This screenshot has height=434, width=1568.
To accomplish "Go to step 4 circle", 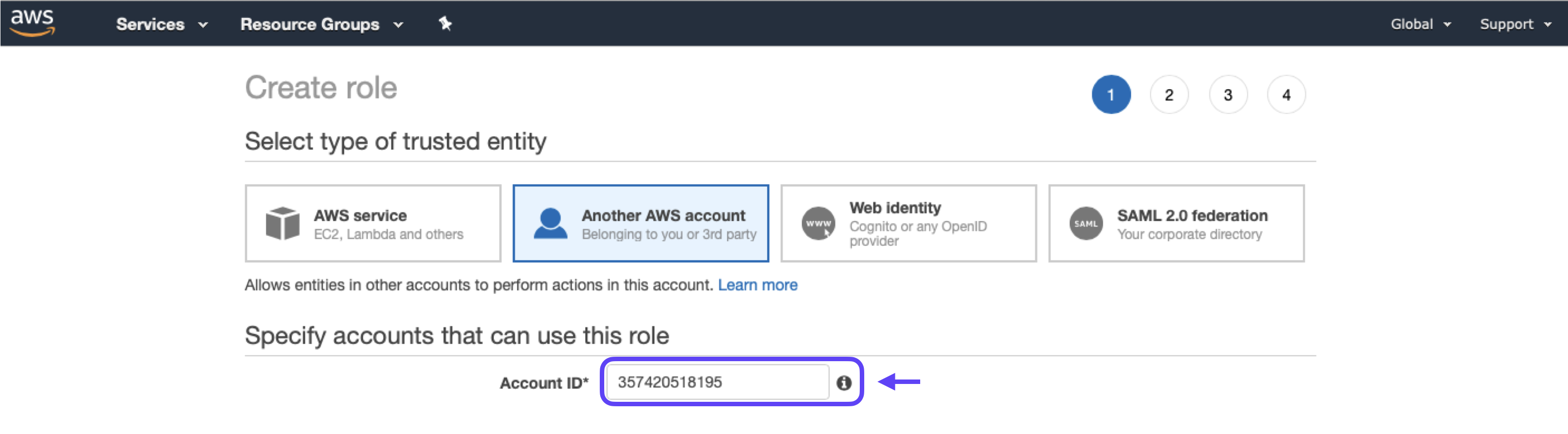I will click(x=1286, y=94).
